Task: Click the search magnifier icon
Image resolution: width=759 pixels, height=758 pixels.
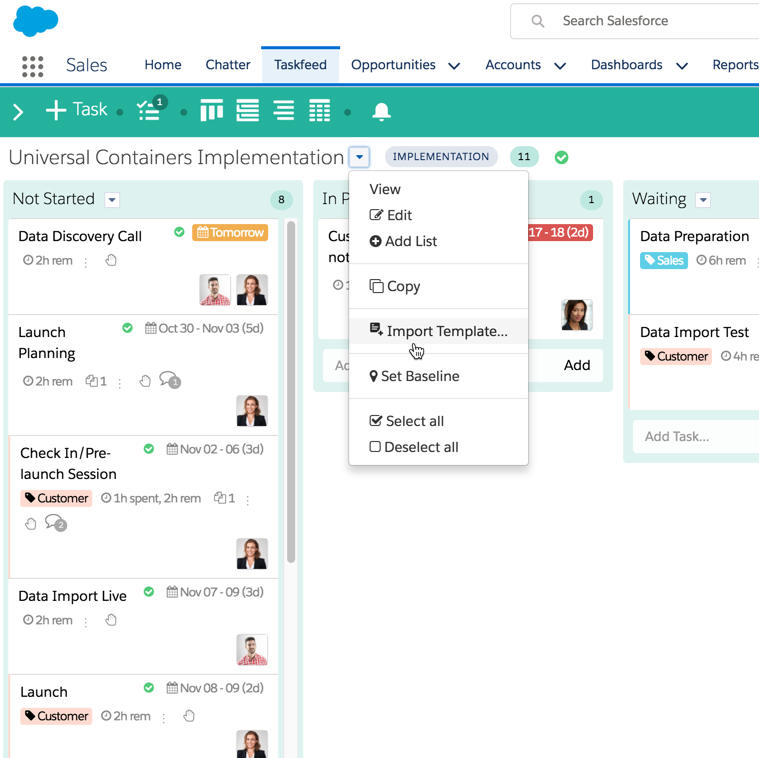Action: tap(538, 21)
